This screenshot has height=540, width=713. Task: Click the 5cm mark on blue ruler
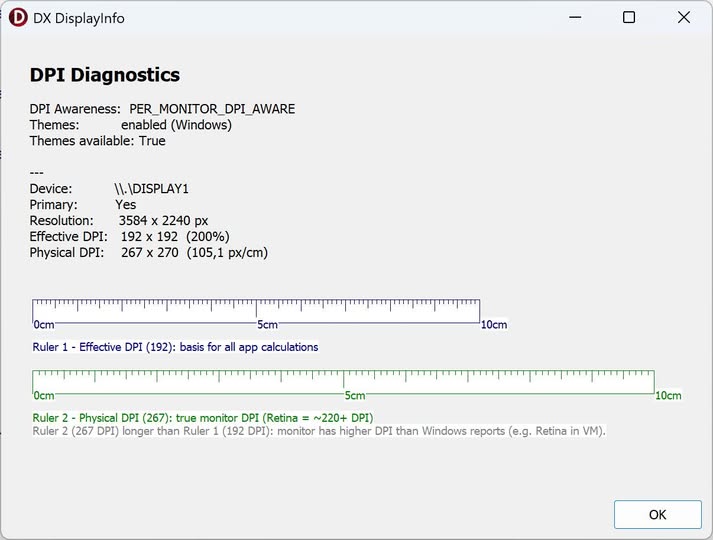[x=267, y=325]
